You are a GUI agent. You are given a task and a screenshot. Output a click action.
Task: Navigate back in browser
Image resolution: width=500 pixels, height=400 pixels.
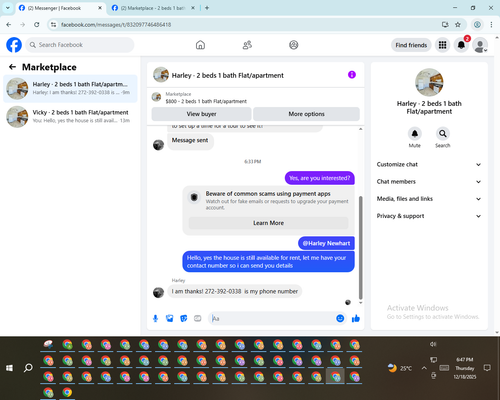9,25
